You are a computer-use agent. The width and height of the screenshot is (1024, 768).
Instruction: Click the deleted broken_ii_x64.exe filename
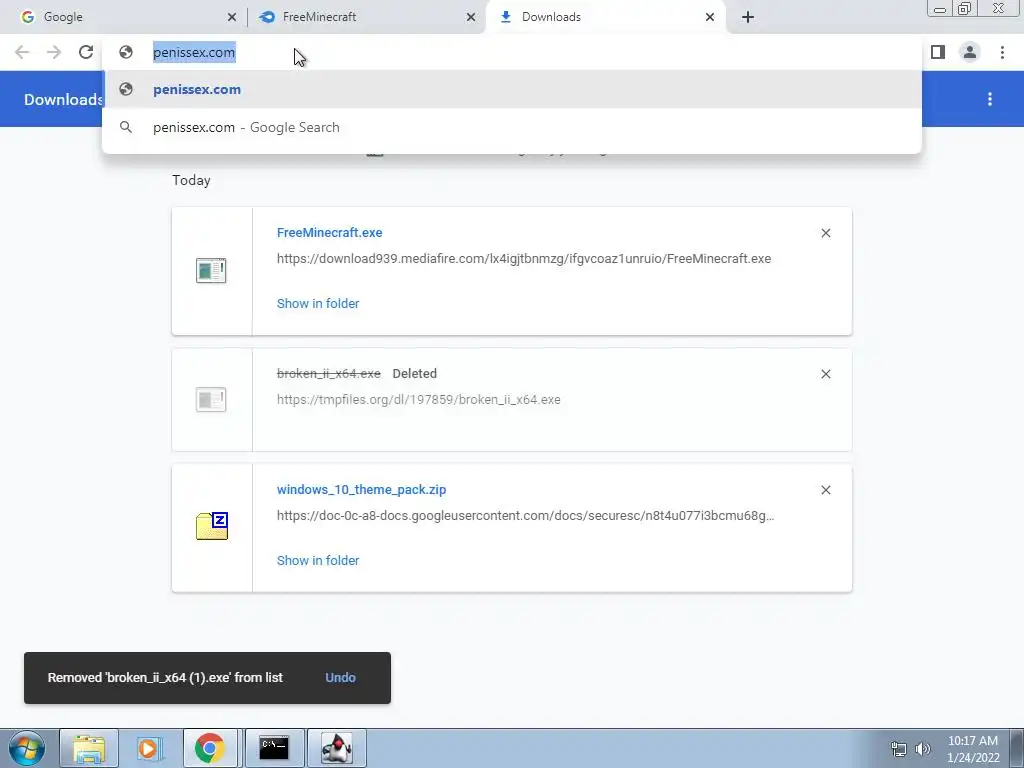pos(328,374)
